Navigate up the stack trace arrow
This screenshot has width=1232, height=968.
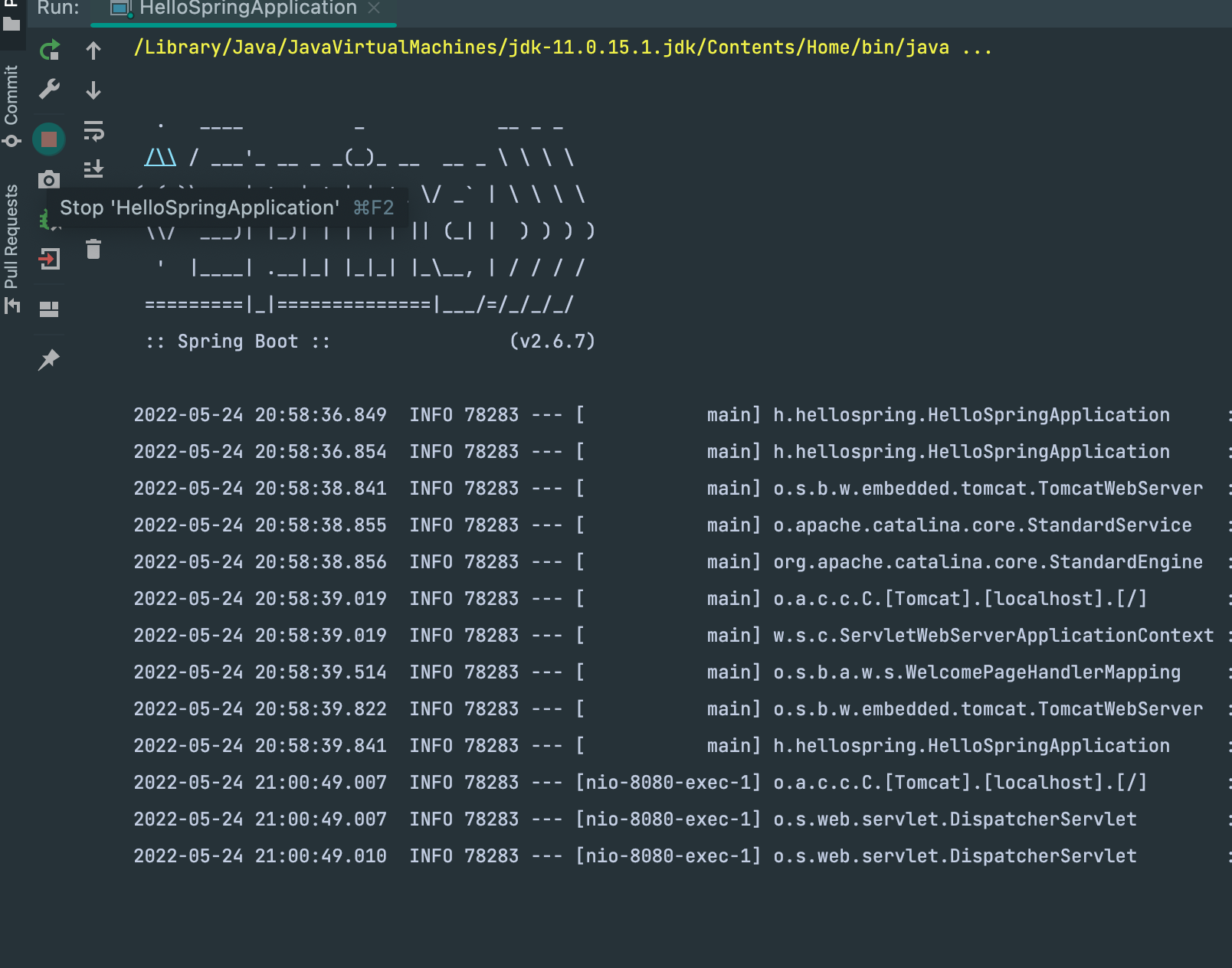(x=93, y=51)
